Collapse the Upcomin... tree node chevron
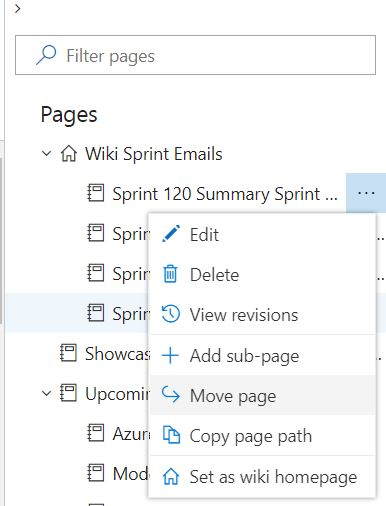 [46, 393]
